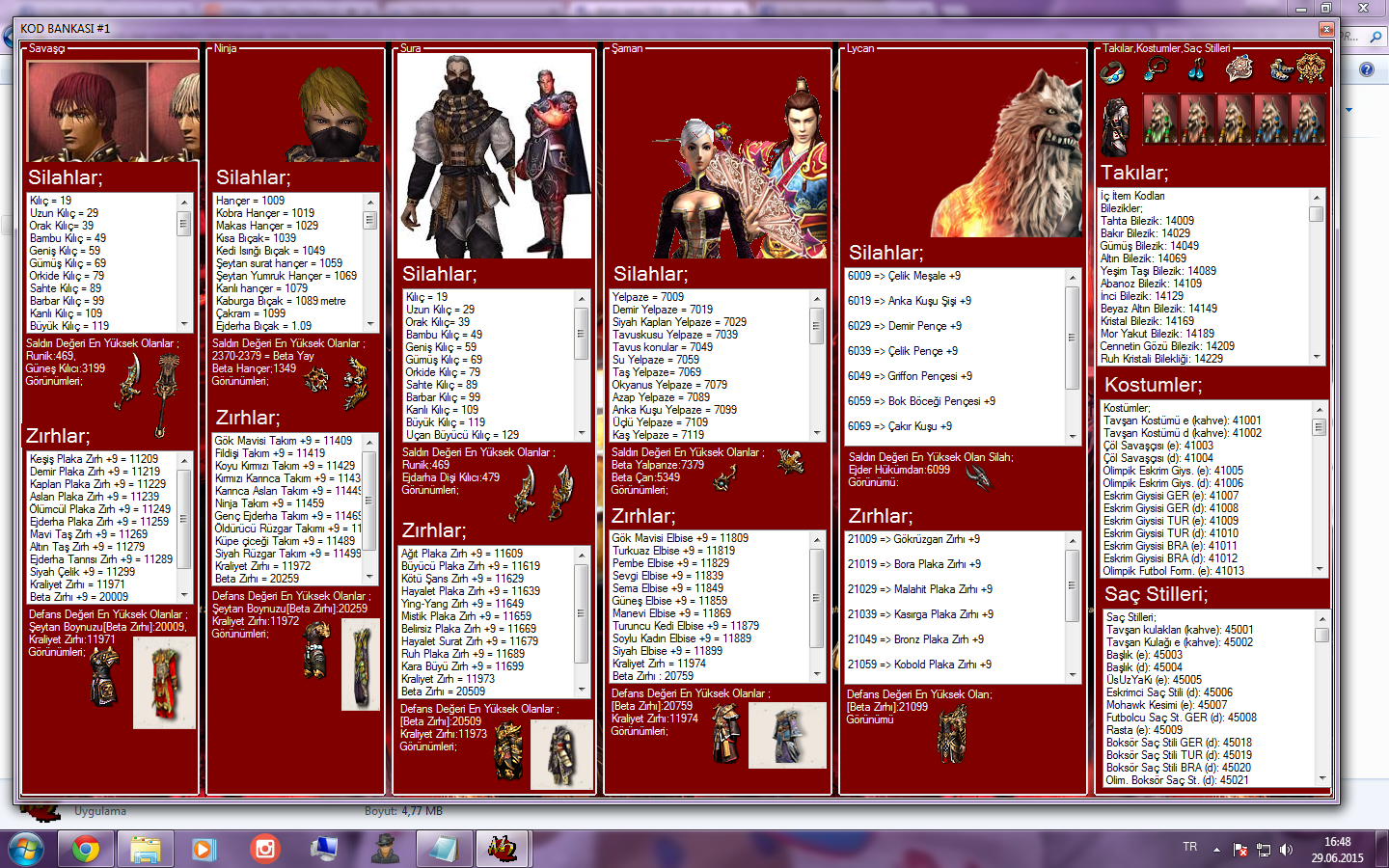Select '6029 => Demir Pençe +9' row
The height and width of the screenshot is (868, 1389).
[905, 326]
